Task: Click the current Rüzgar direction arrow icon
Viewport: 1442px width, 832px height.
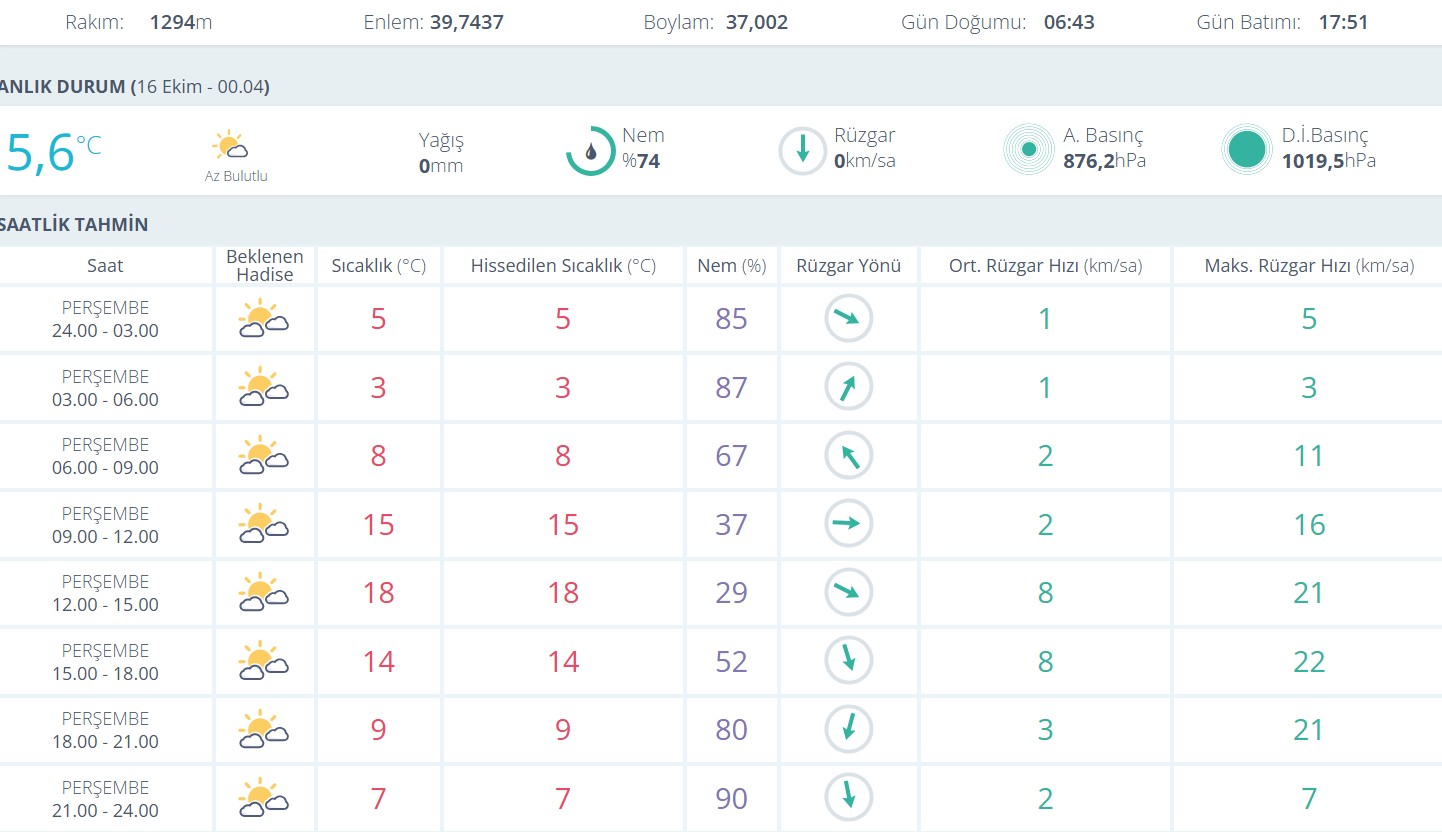Action: pyautogui.click(x=802, y=151)
